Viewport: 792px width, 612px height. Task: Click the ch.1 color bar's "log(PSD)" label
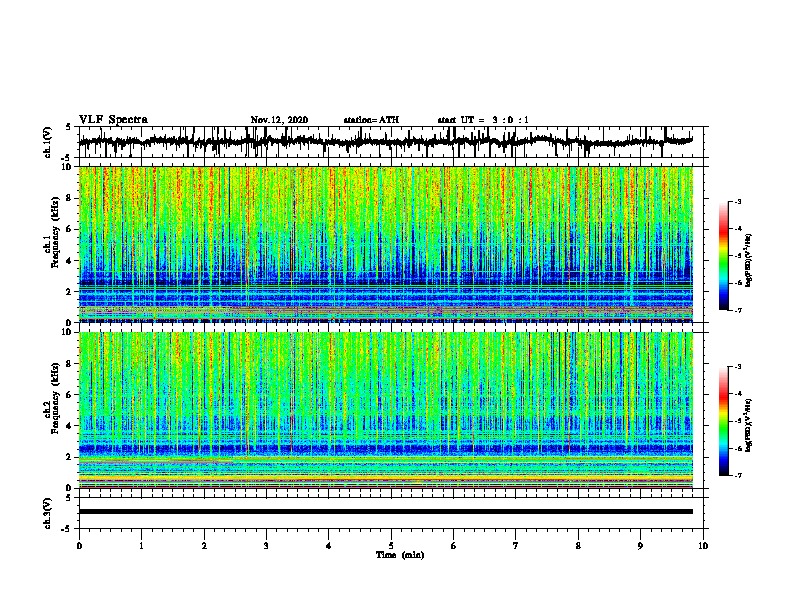pyautogui.click(x=749, y=261)
